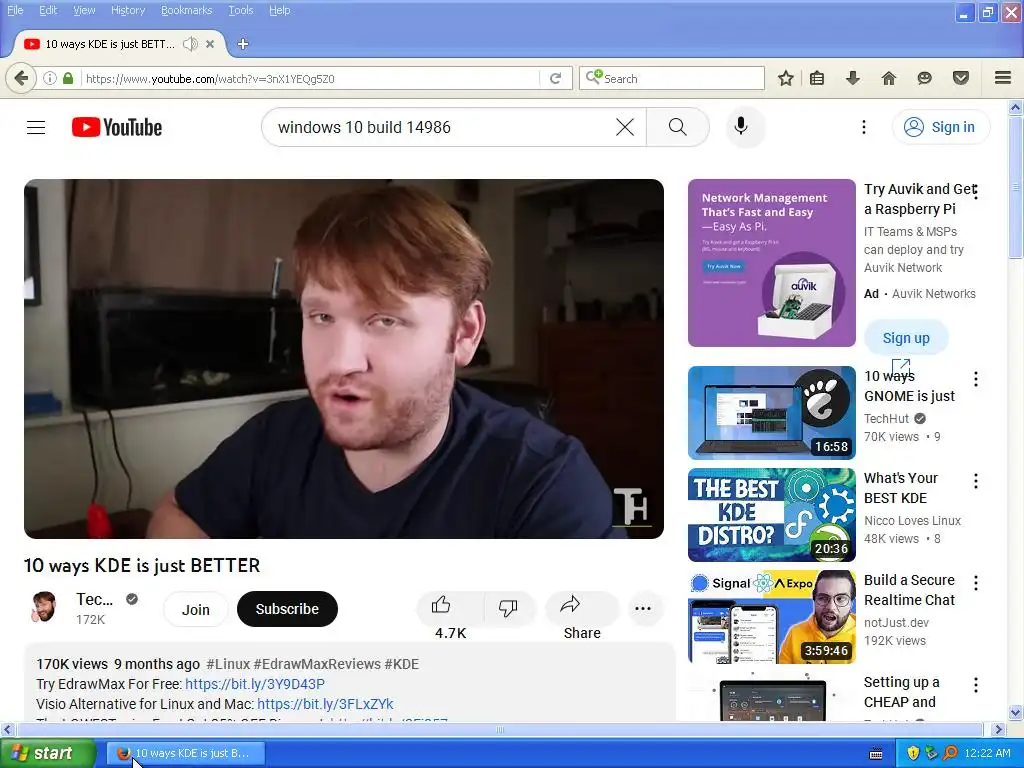Click the YouTube magnifier search button
Screen dimensions: 1024x768
tap(677, 127)
